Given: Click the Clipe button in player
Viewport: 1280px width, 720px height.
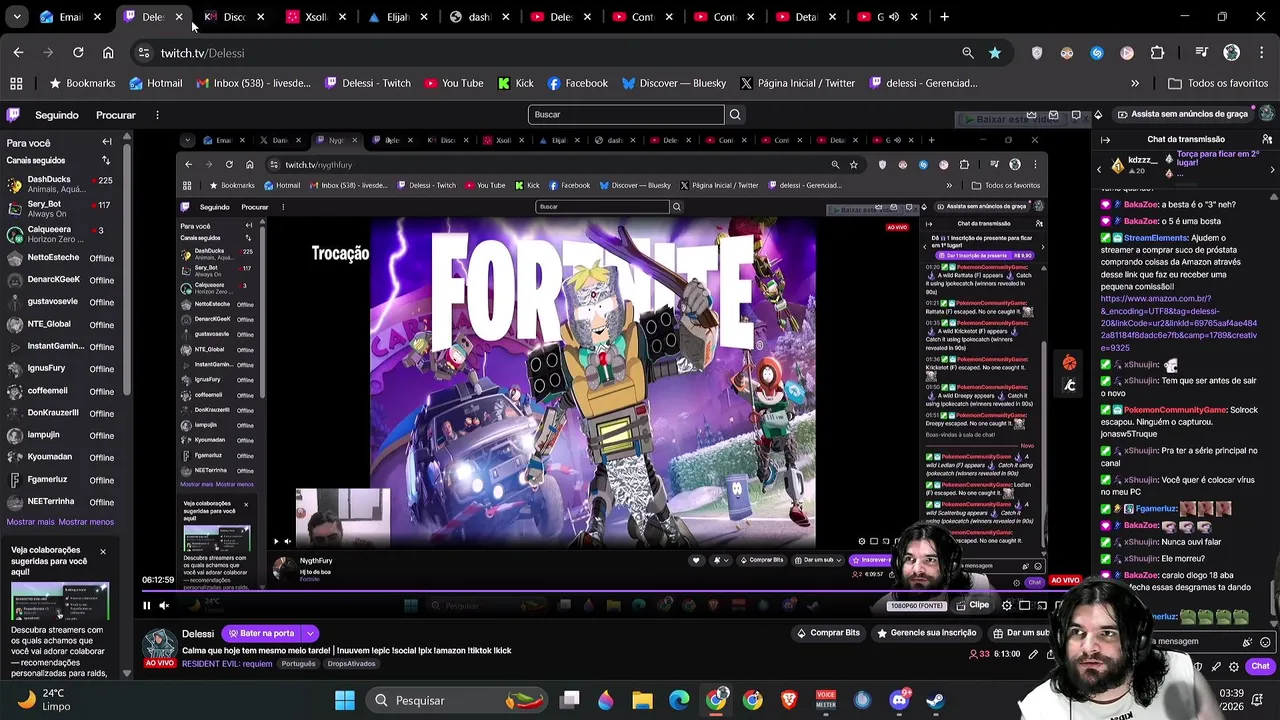Looking at the screenshot, I should click(973, 605).
